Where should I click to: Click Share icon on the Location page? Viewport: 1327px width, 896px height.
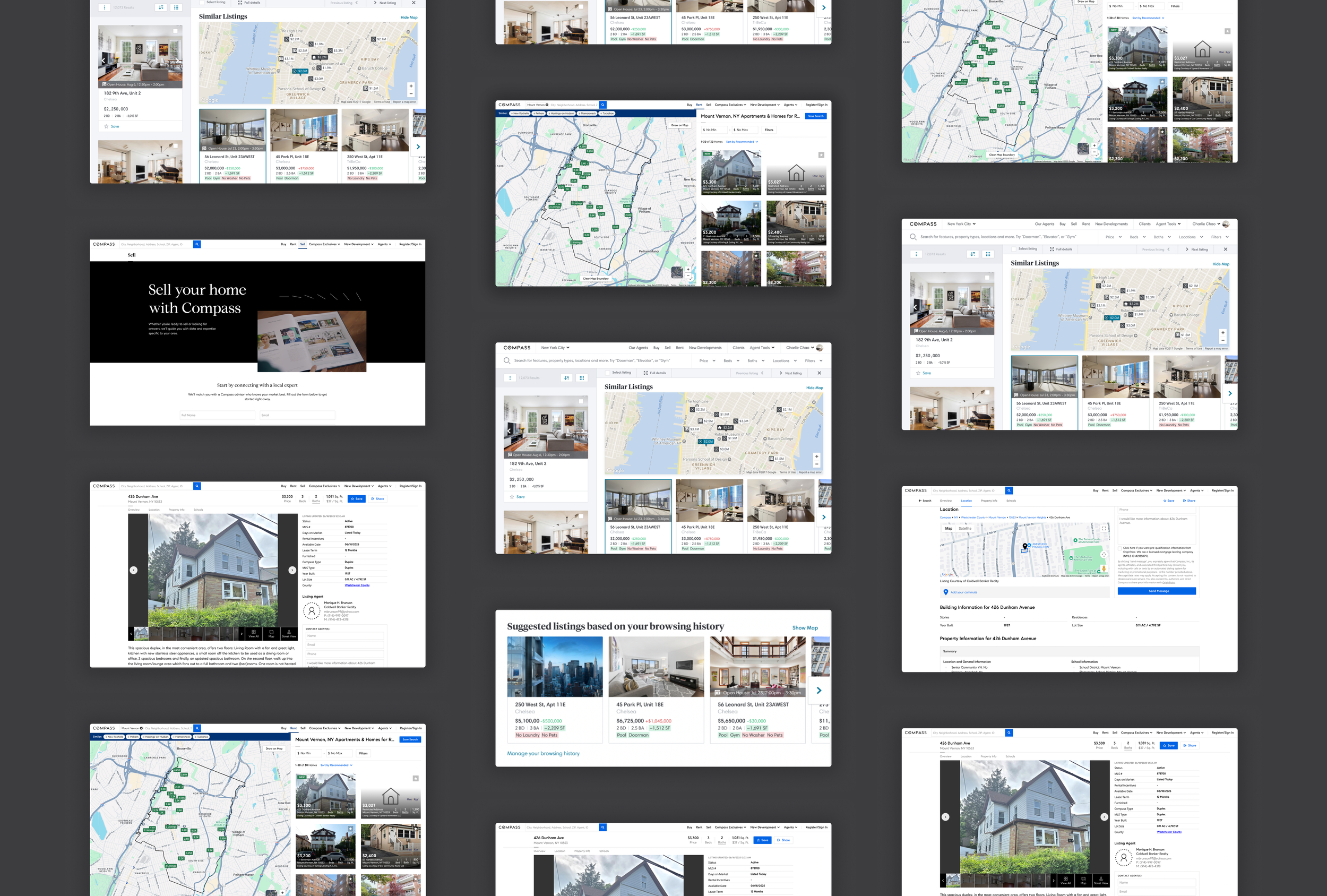1184,501
